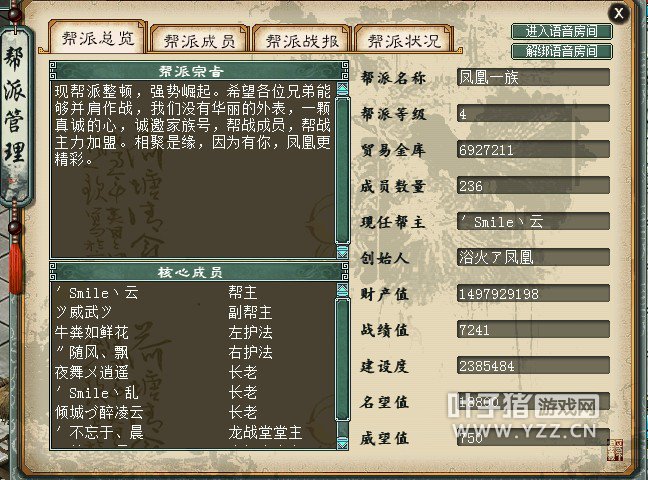This screenshot has width=648, height=480.
Task: Click the 进入语音房间 button
Action: click(x=562, y=31)
